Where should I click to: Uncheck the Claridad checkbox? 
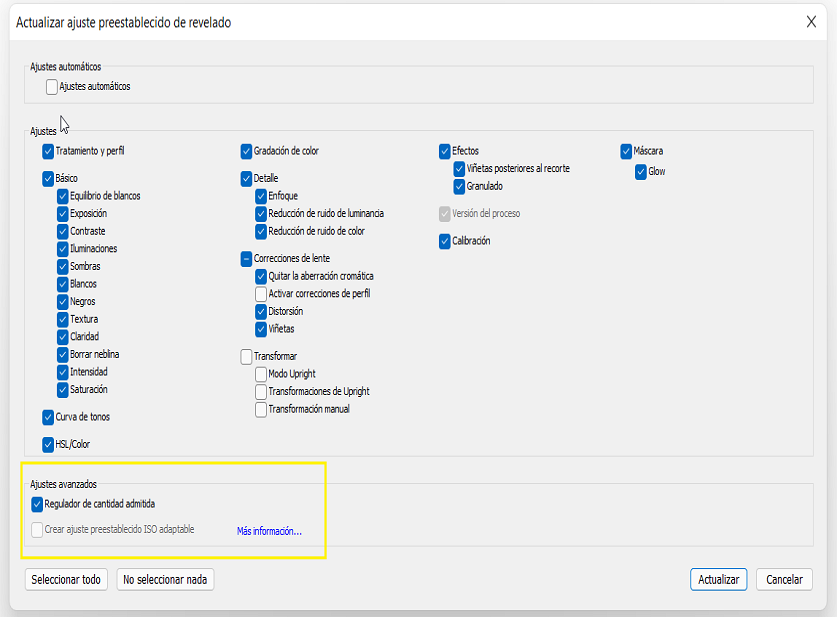click(x=62, y=337)
